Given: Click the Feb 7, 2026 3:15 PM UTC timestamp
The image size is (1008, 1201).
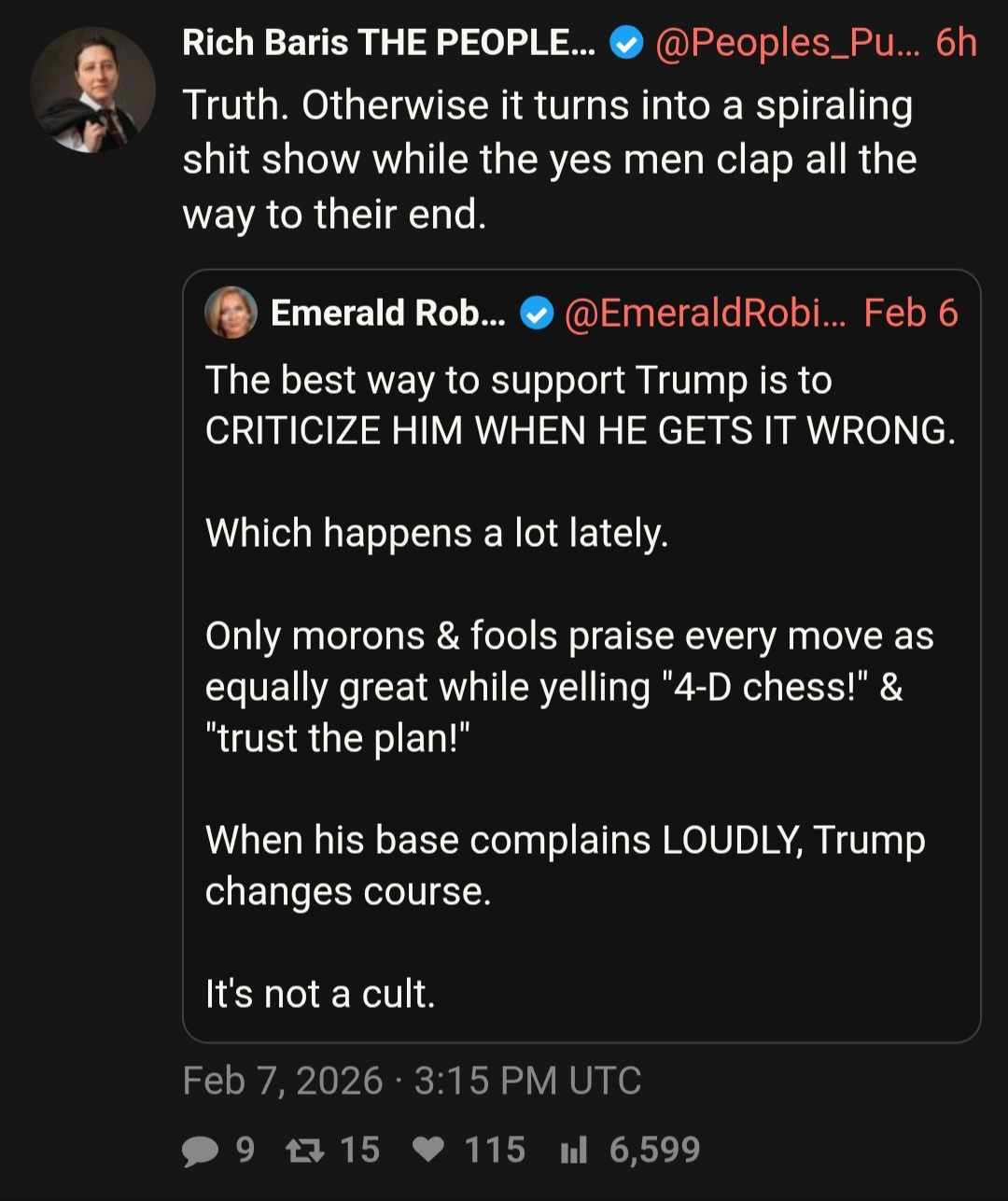Looking at the screenshot, I should (x=412, y=1081).
